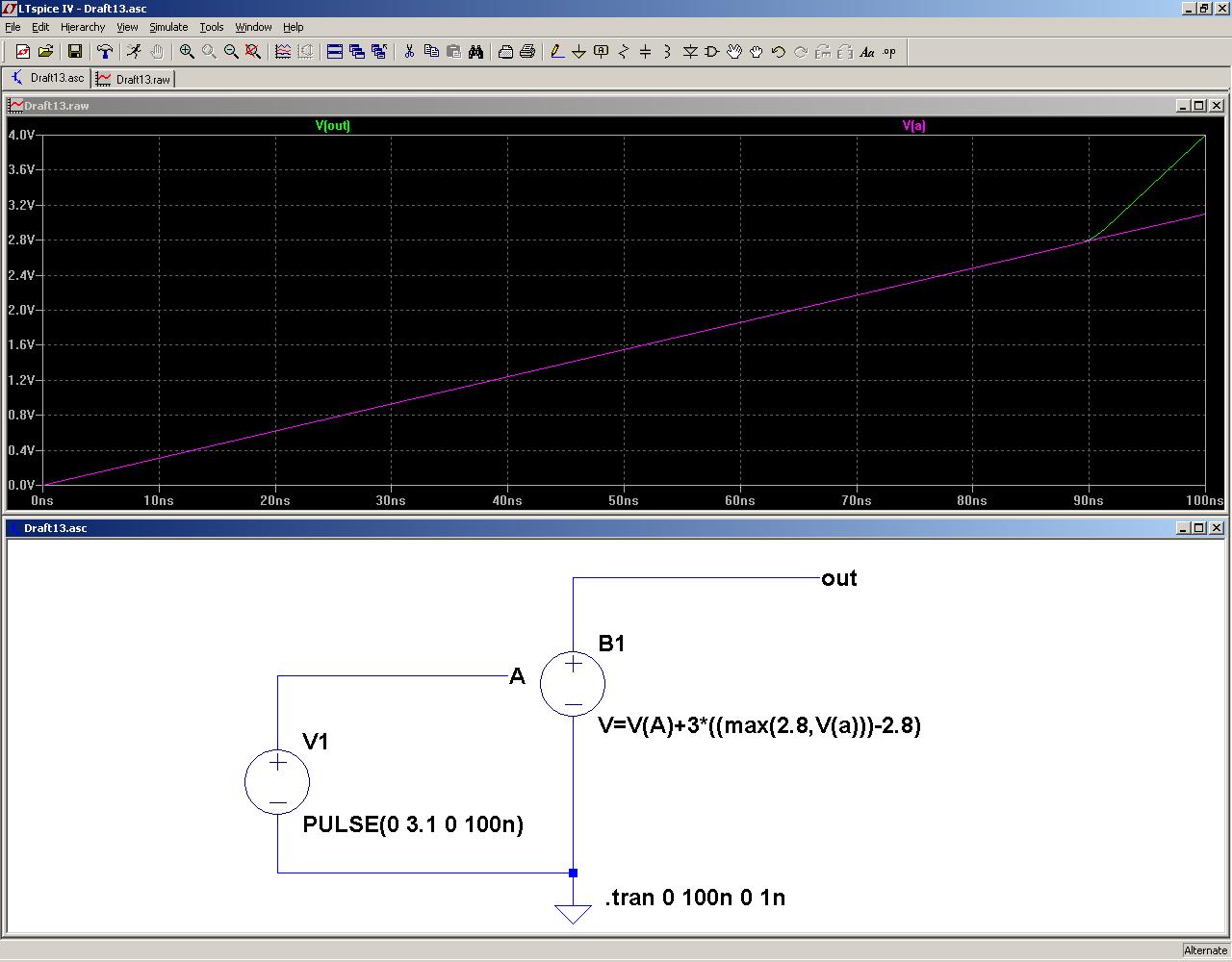The image size is (1232, 962).
Task: Select the Draw Wire pencil tool
Action: pos(557,52)
